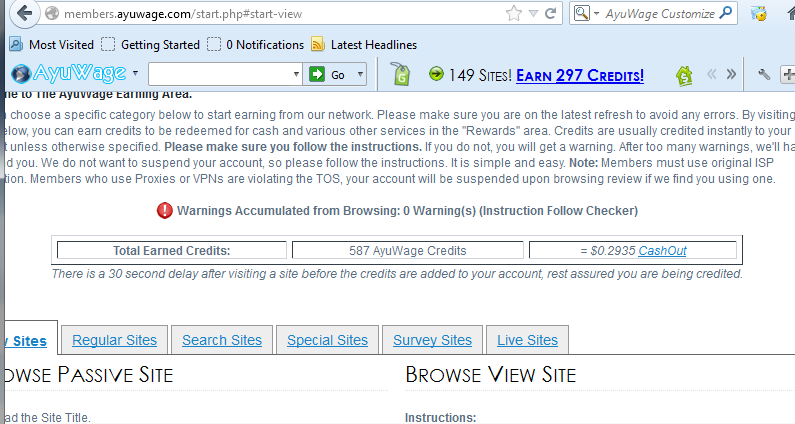Click the site globe icon in address bar

coord(52,13)
